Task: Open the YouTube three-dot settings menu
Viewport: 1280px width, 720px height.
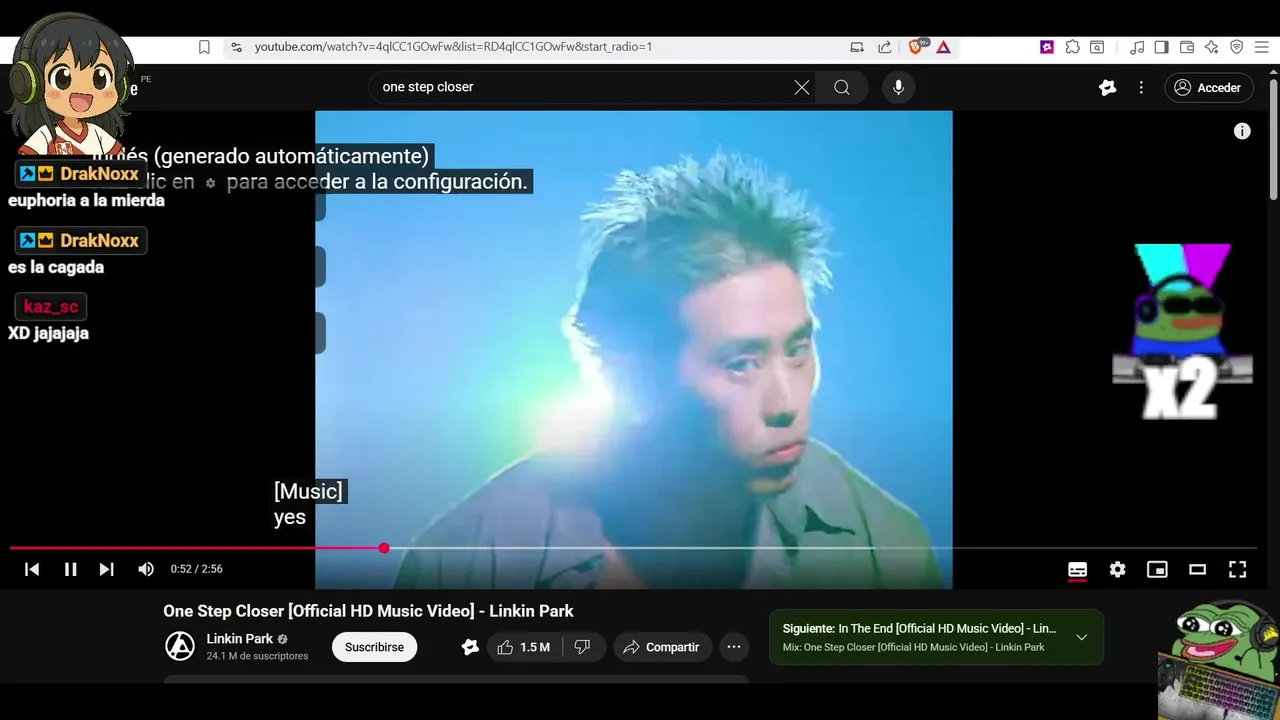Action: pos(1141,87)
